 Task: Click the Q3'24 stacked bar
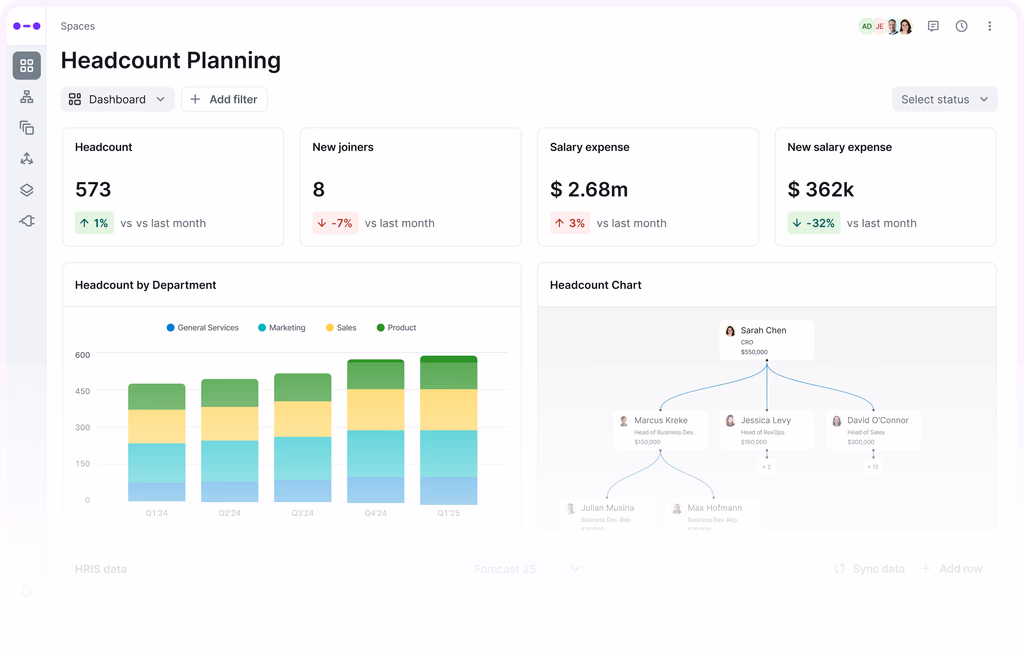pos(302,438)
